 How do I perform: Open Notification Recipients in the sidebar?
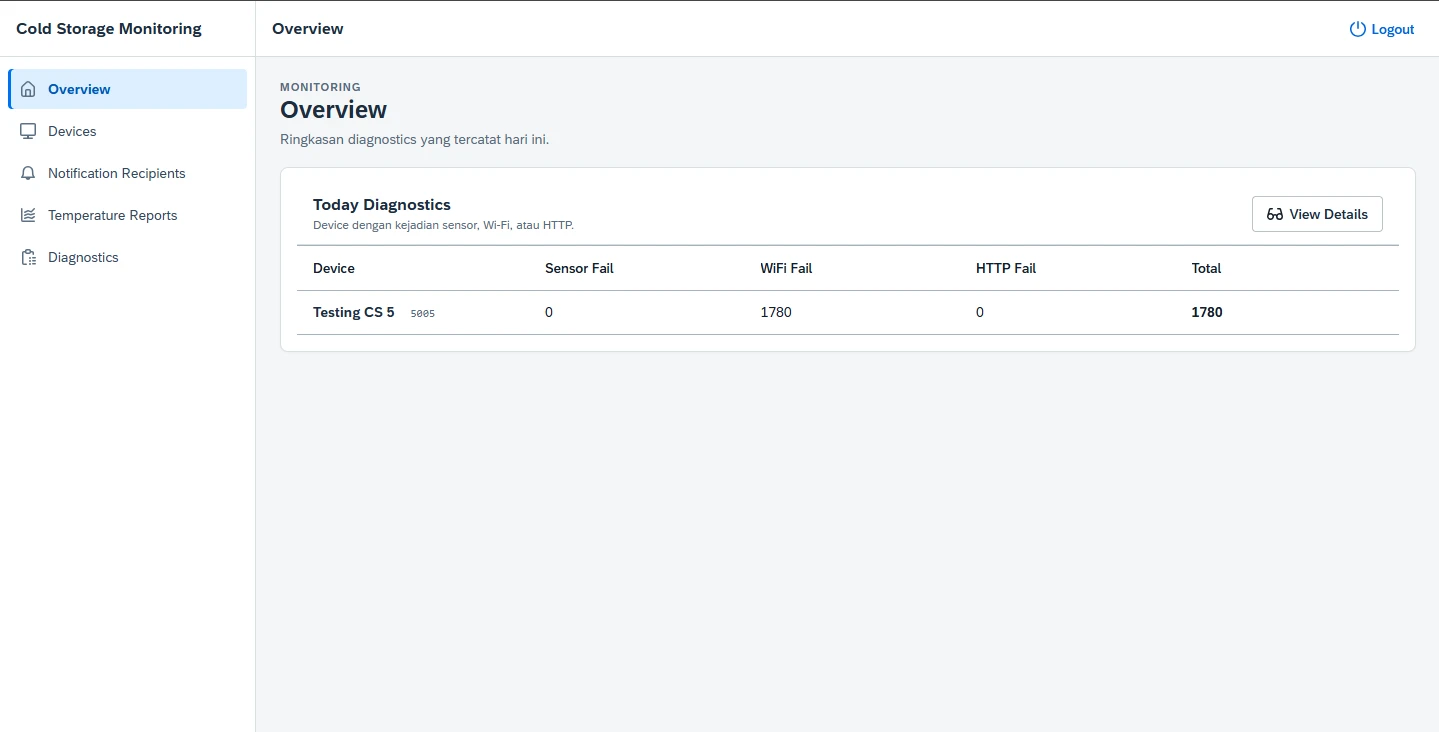click(x=128, y=173)
